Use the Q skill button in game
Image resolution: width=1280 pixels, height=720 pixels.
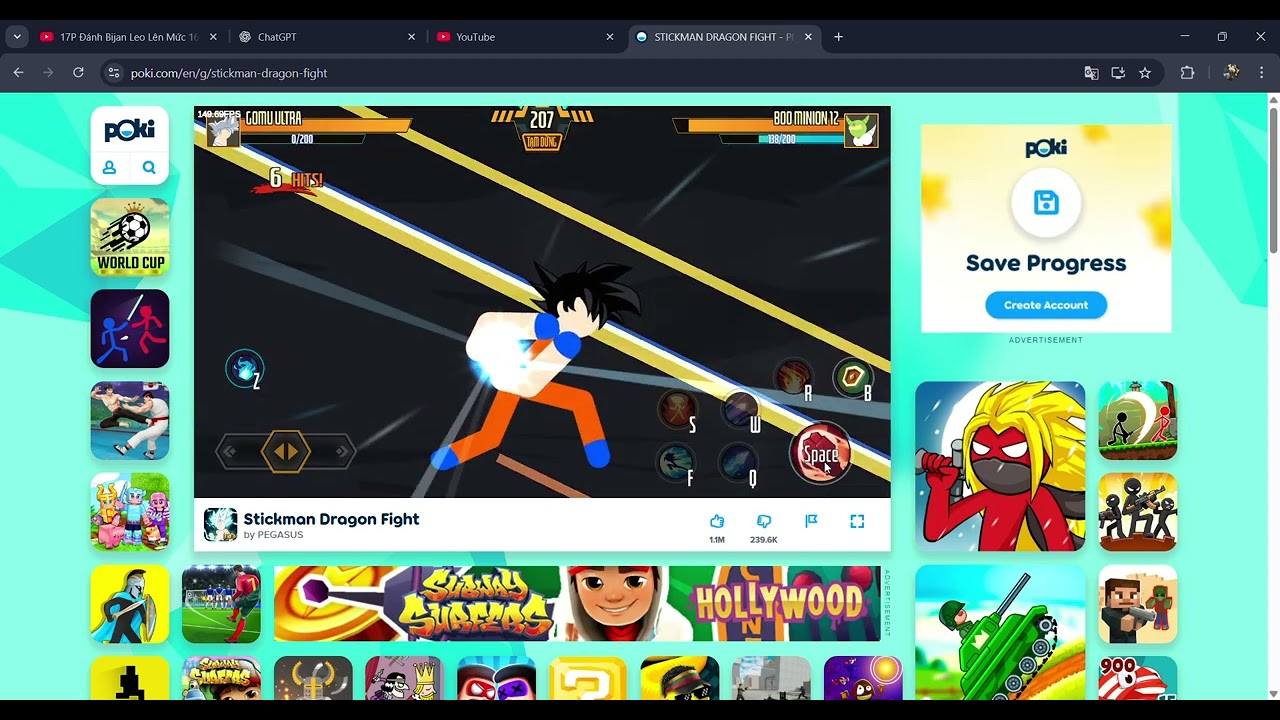tap(740, 463)
